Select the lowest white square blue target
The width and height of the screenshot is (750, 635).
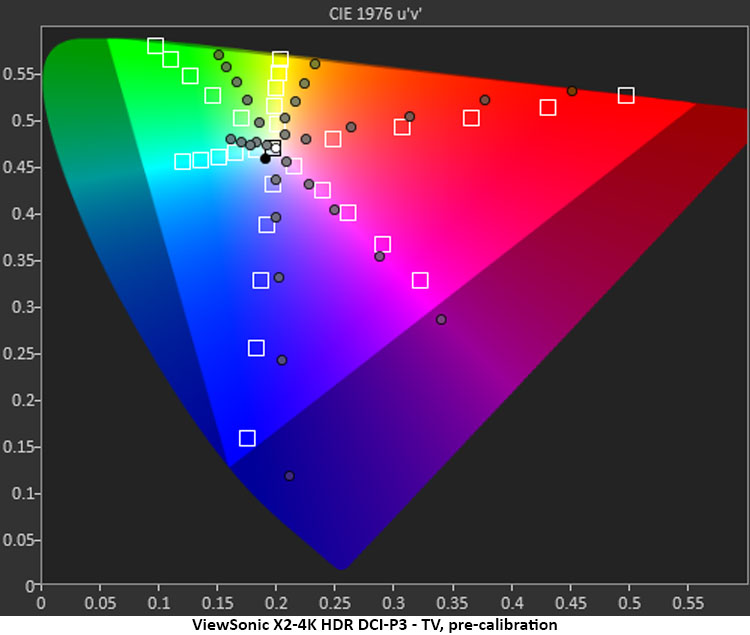[x=247, y=438]
